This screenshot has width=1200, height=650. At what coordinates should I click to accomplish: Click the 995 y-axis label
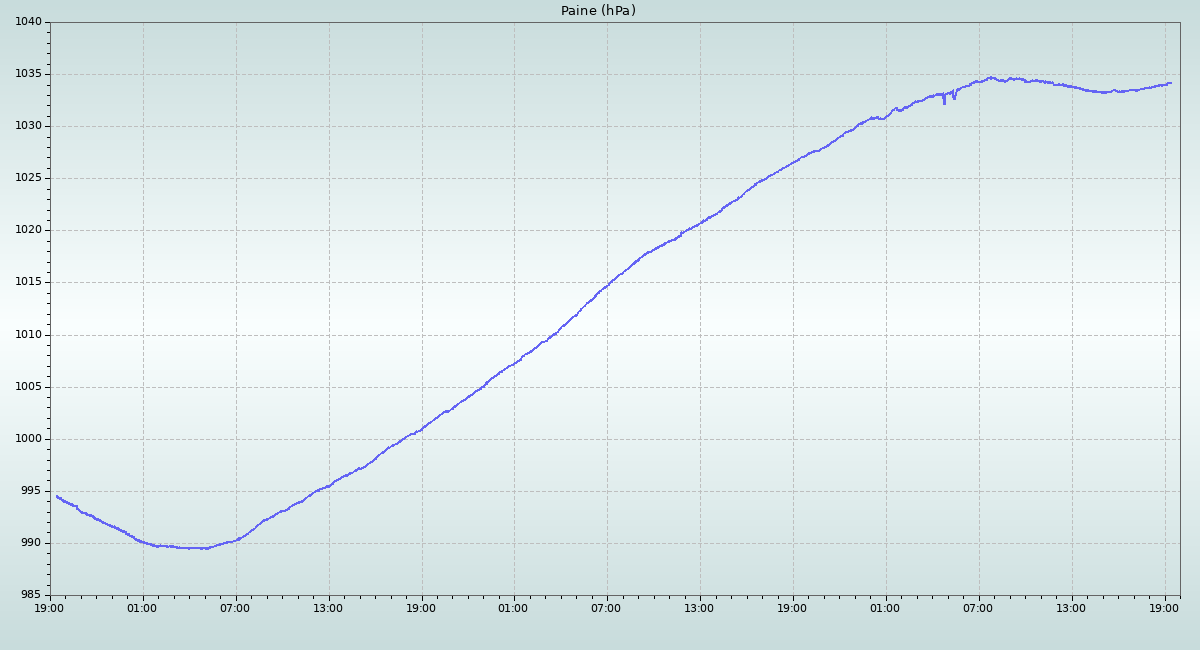tap(31, 491)
